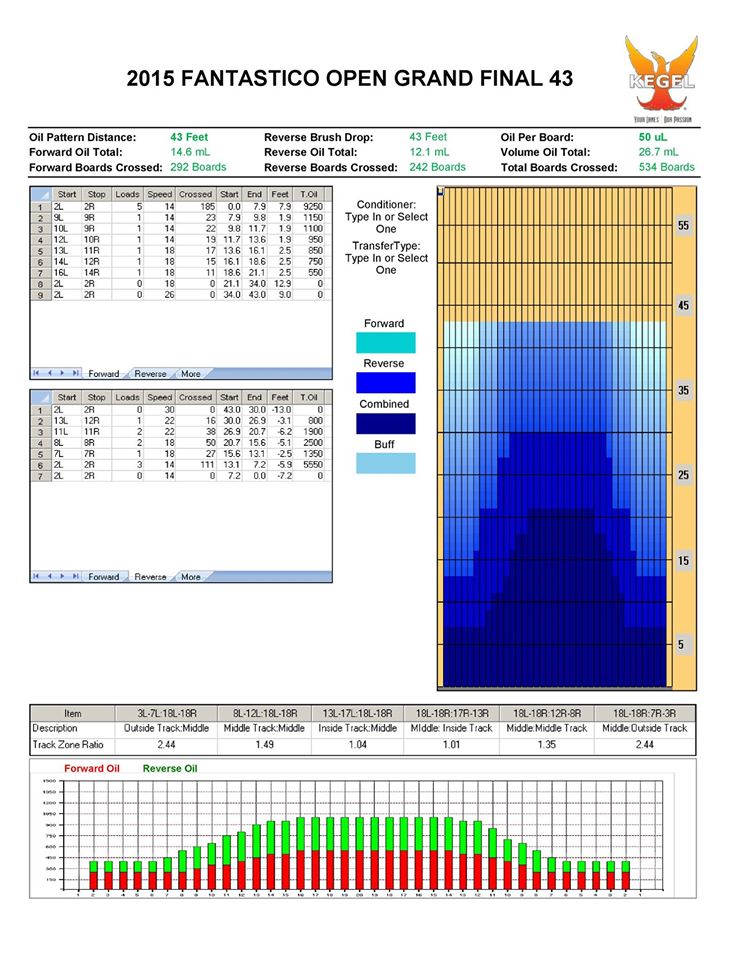Open the Reverse tab in the upper table
742x960 pixels.
tap(150, 373)
